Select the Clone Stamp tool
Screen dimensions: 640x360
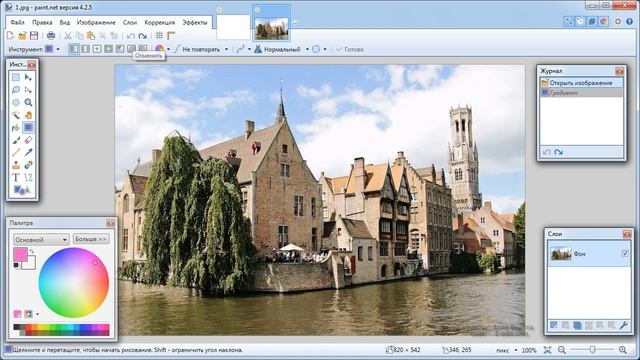point(16,165)
